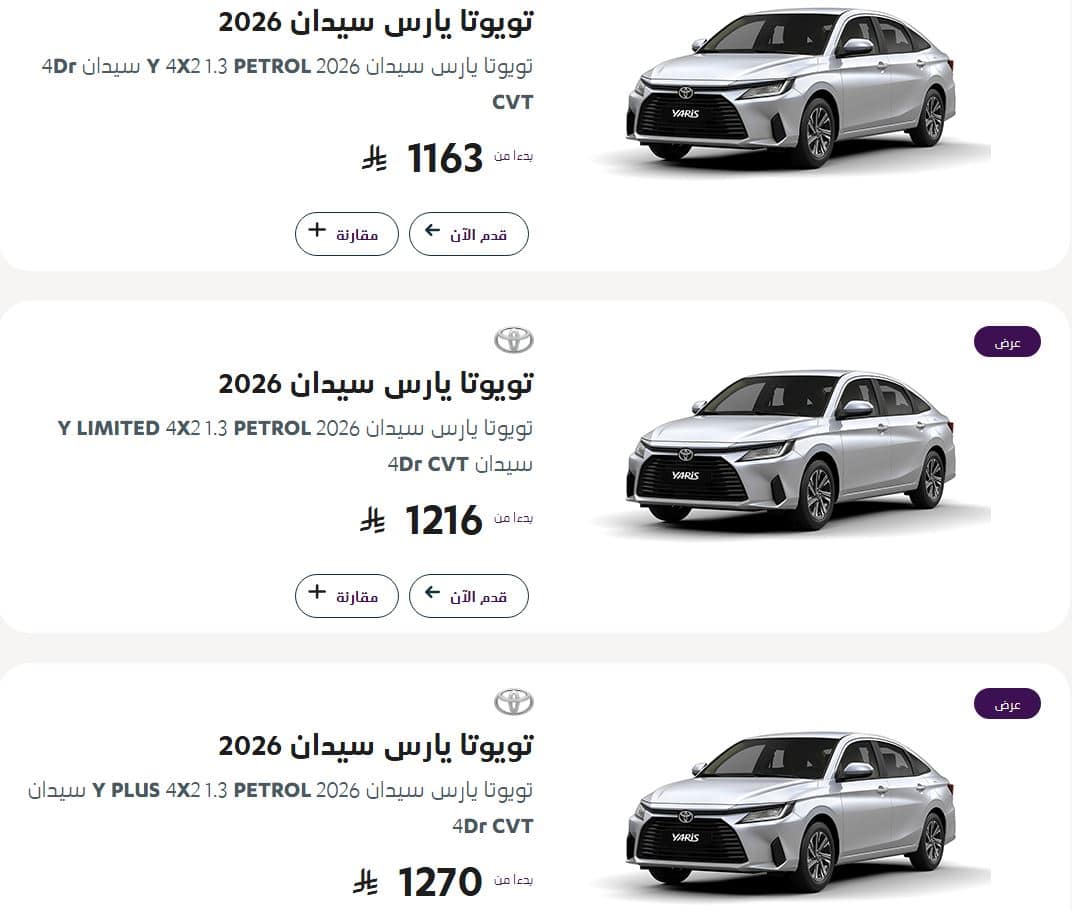Image resolution: width=1072 pixels, height=911 pixels.
Task: Click the riyal currency symbol beside 1216
Action: 373,521
